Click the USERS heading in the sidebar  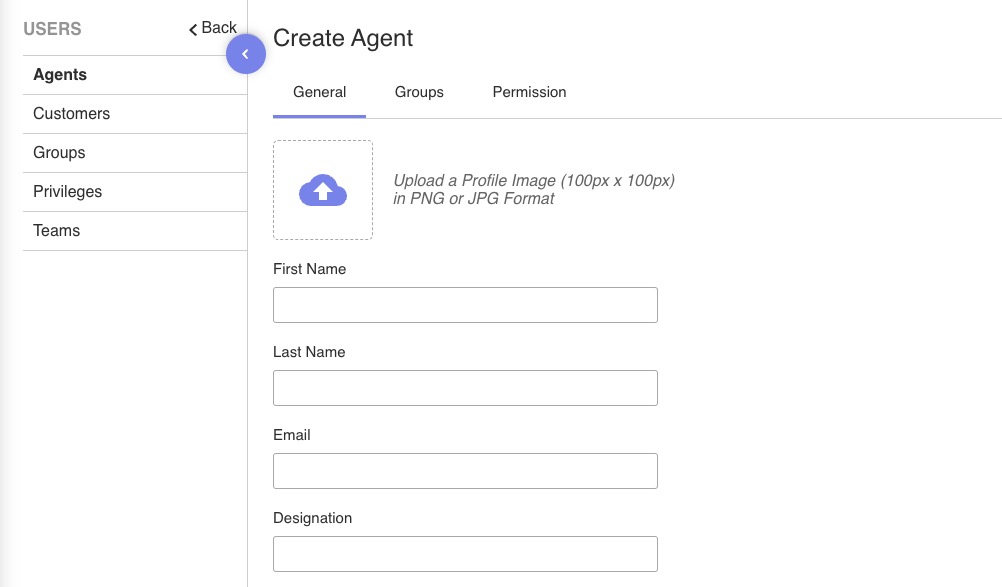(52, 29)
